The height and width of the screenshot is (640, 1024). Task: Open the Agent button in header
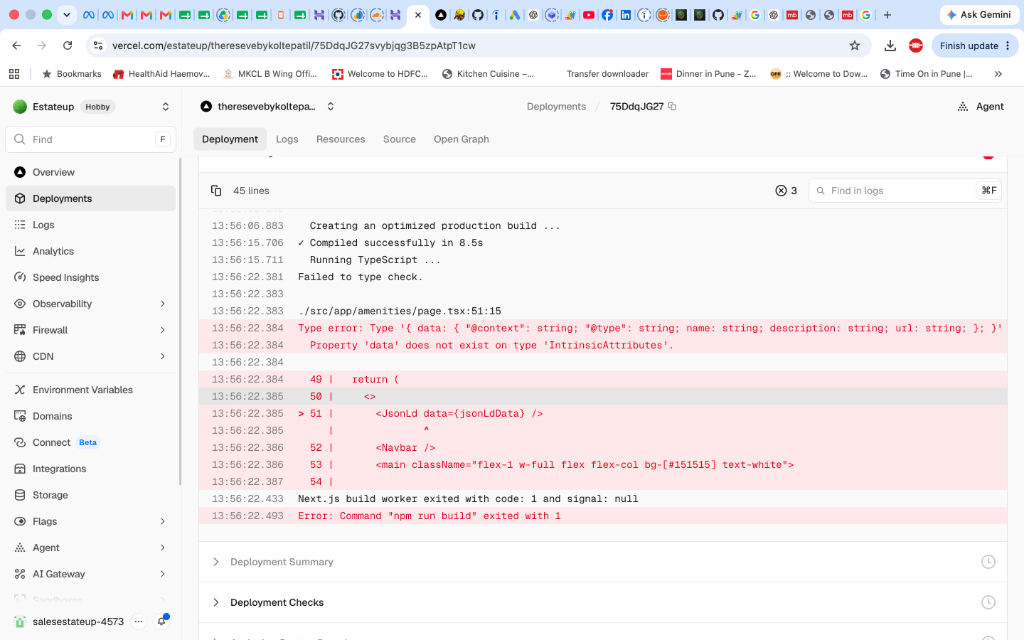(980, 106)
